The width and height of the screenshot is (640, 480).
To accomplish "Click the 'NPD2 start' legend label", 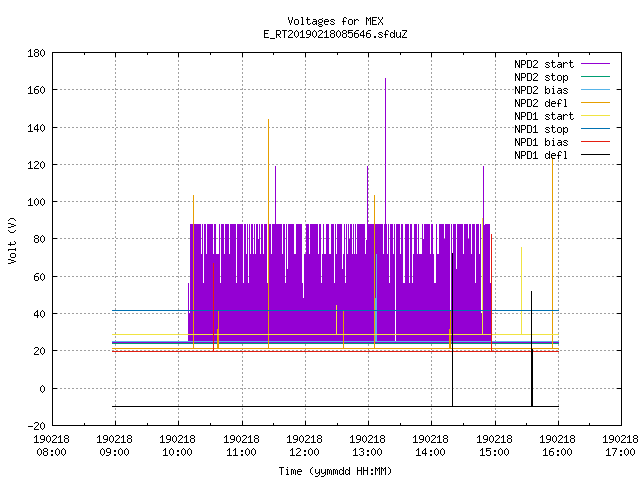I will 544,64.
